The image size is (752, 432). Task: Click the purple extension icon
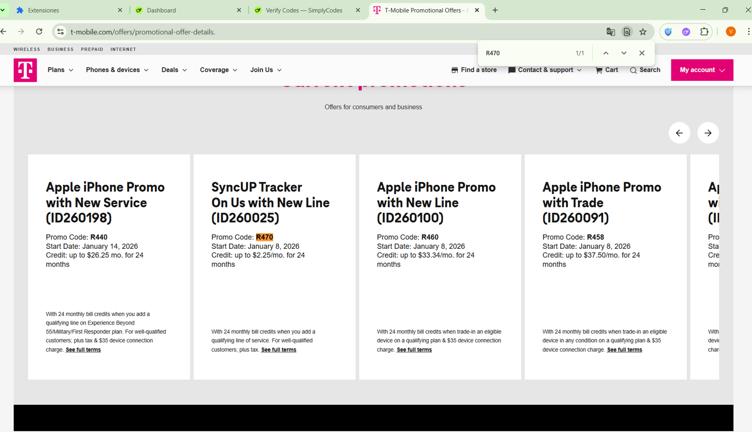pos(686,32)
